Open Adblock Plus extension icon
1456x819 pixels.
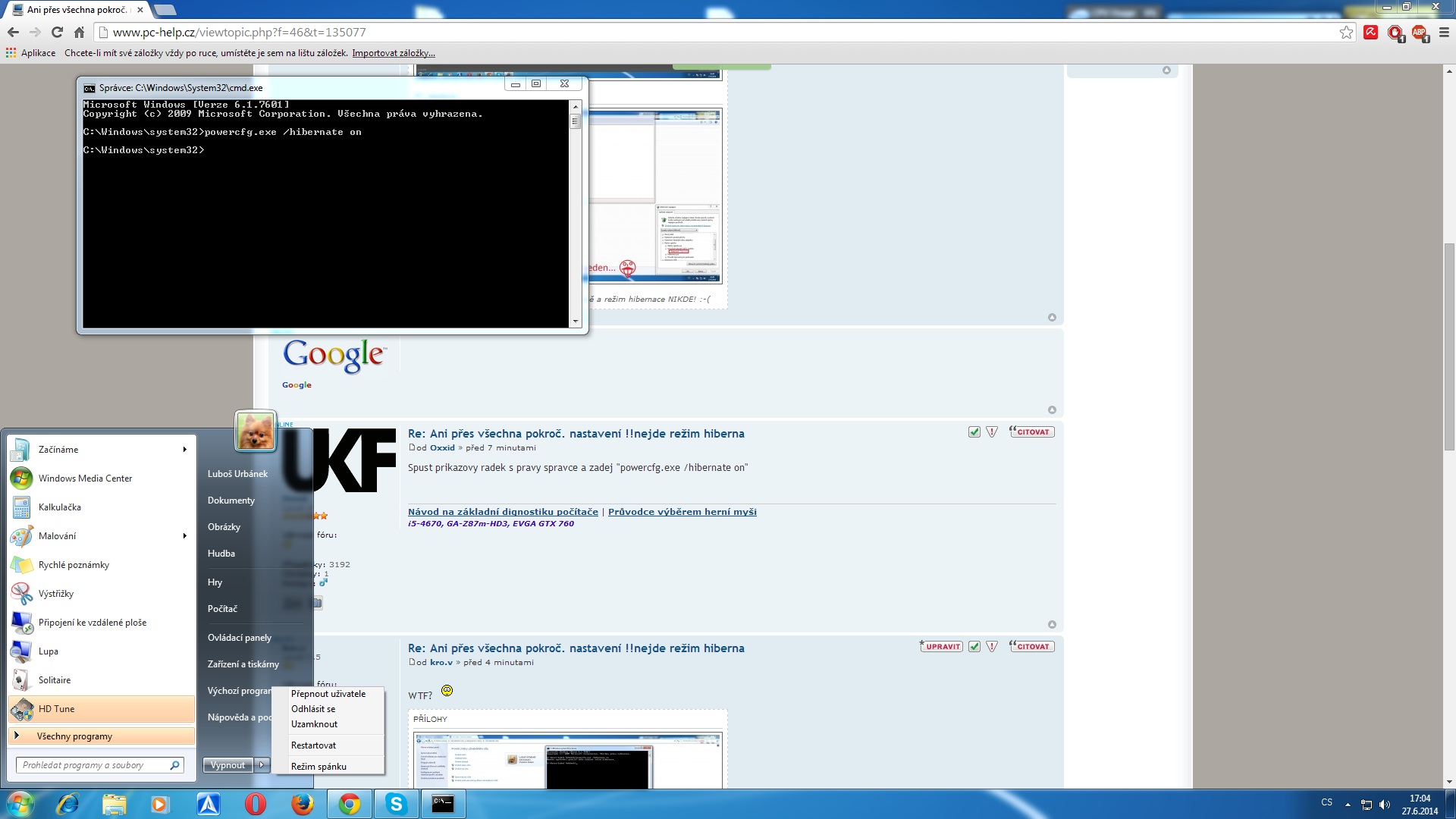click(1419, 32)
